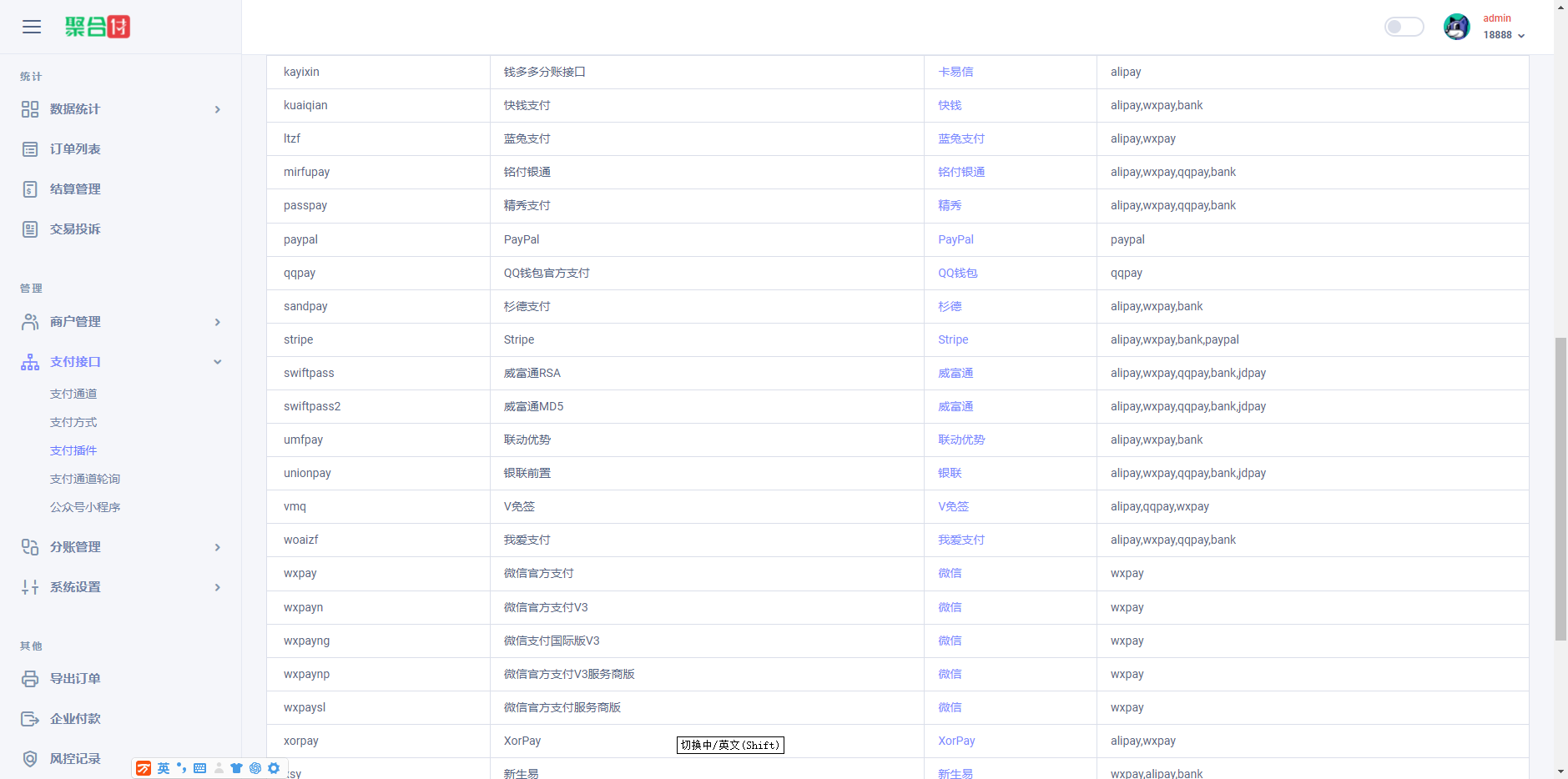Click the 企业付款 payout icon
Image resolution: width=1568 pixels, height=779 pixels.
[30, 719]
